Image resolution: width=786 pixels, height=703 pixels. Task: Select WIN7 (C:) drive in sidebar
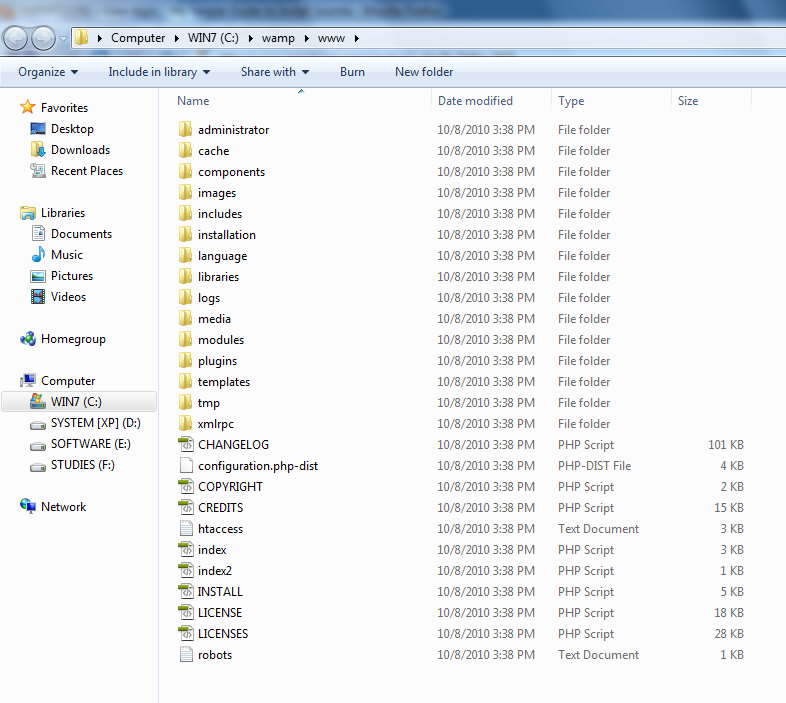tap(76, 402)
